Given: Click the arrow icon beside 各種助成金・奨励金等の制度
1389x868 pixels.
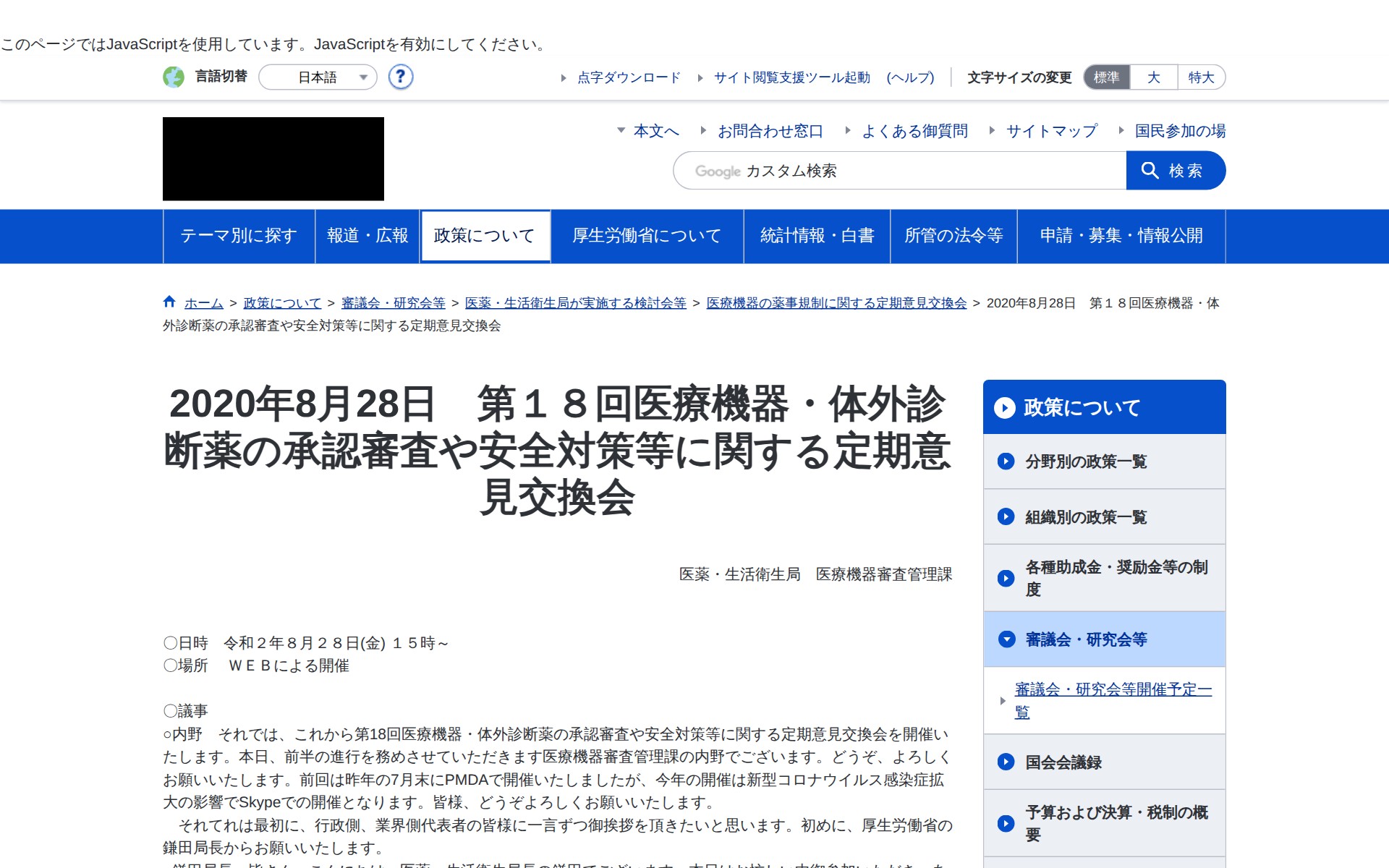Looking at the screenshot, I should point(1006,578).
